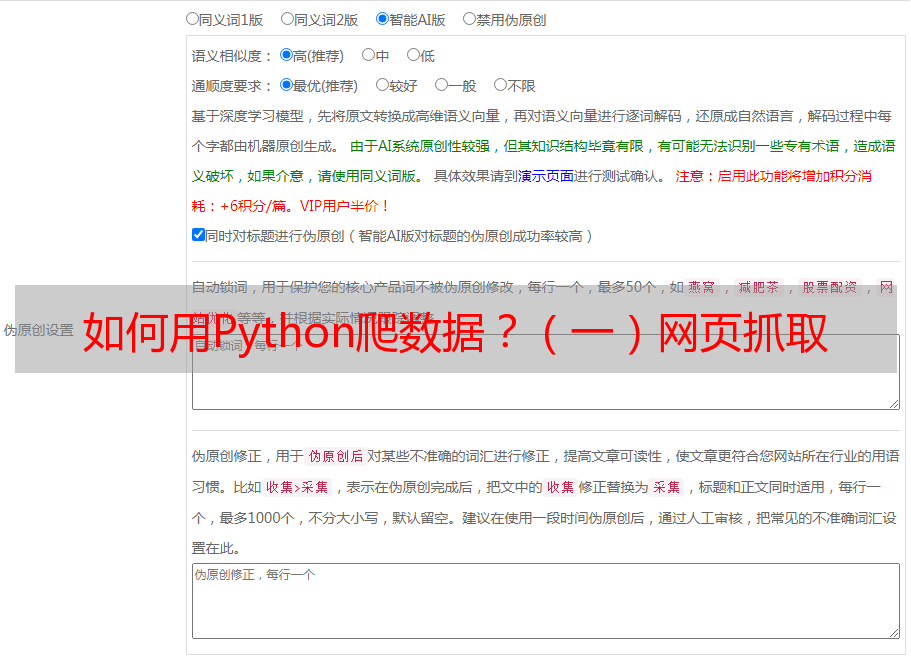Click the 燕窝 example tag
This screenshot has width=911, height=658.
701,287
